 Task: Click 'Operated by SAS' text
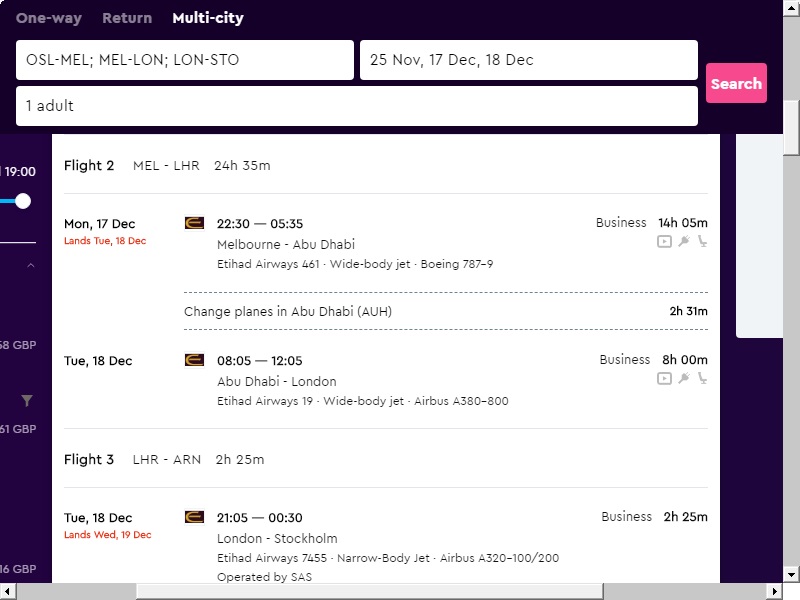tap(264, 577)
